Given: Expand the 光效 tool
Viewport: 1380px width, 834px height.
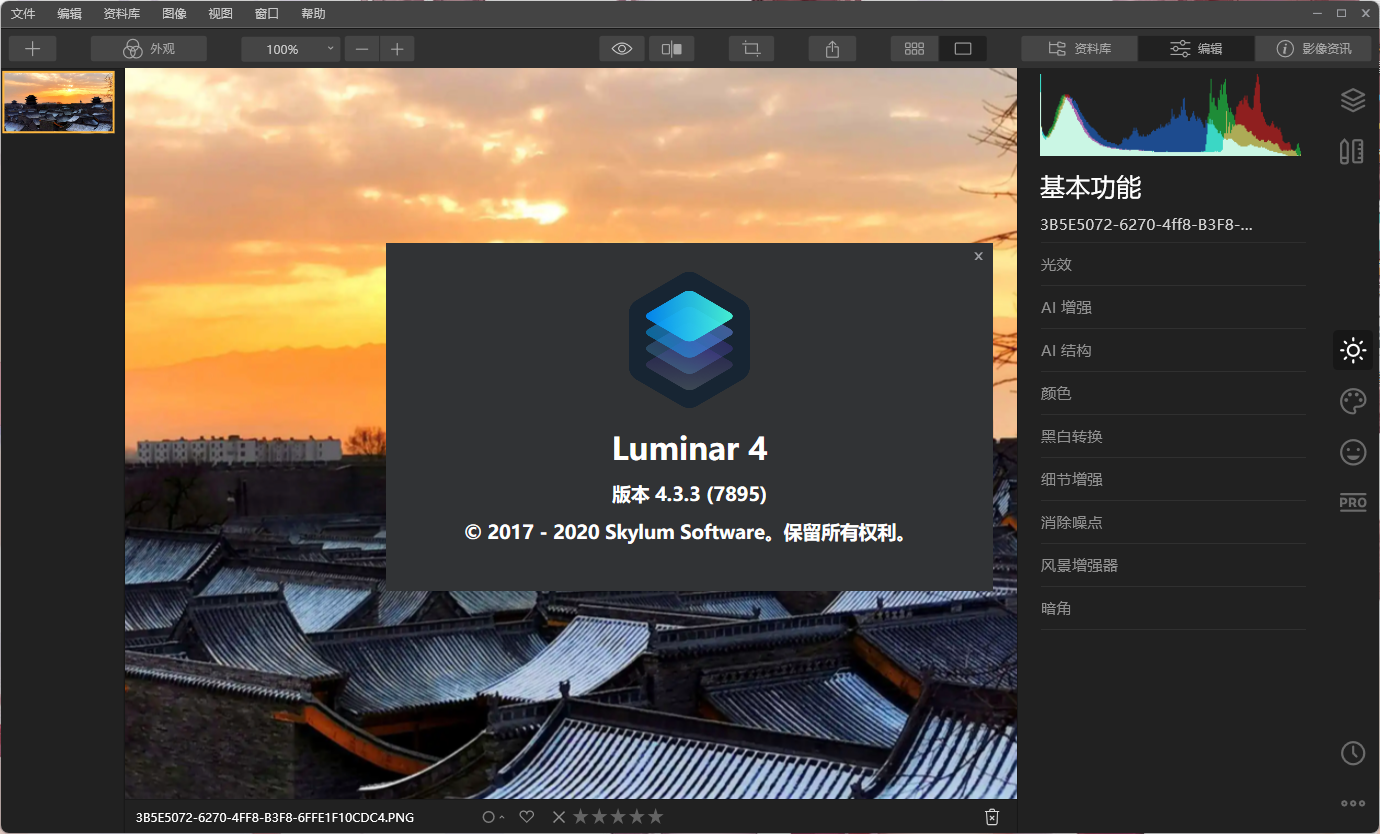Looking at the screenshot, I should point(1173,265).
